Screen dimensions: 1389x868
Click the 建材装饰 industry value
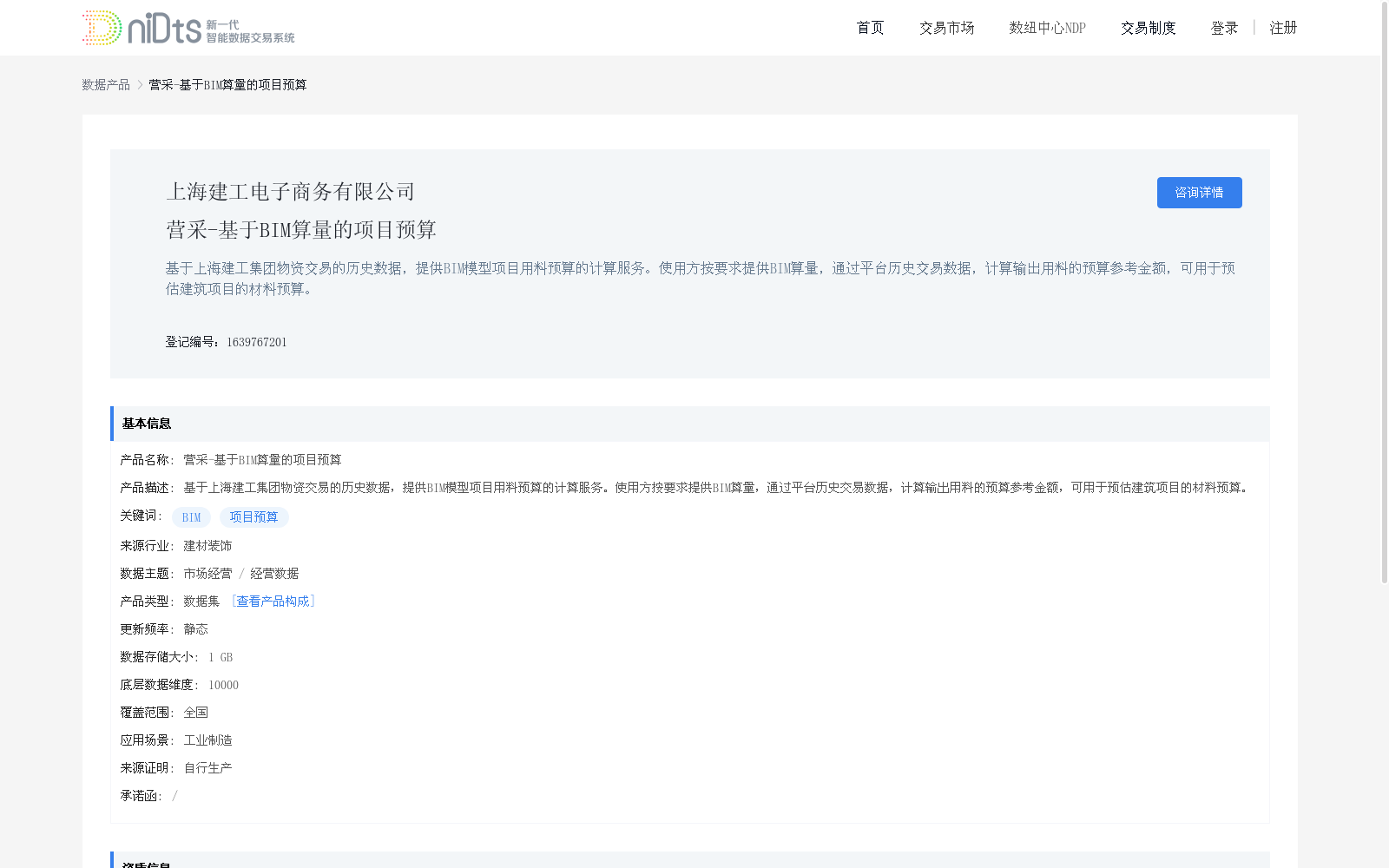pos(207,546)
